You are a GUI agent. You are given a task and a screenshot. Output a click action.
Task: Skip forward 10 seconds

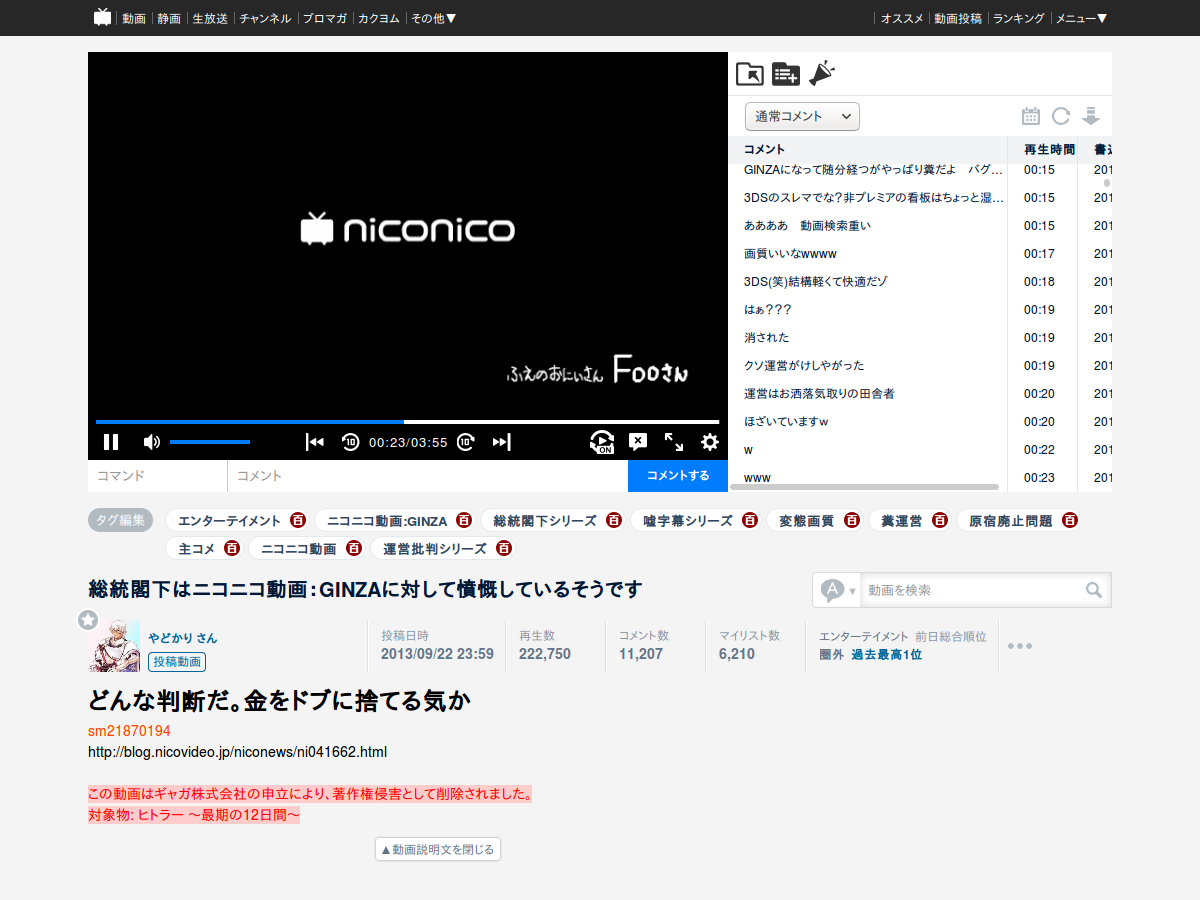coord(466,442)
